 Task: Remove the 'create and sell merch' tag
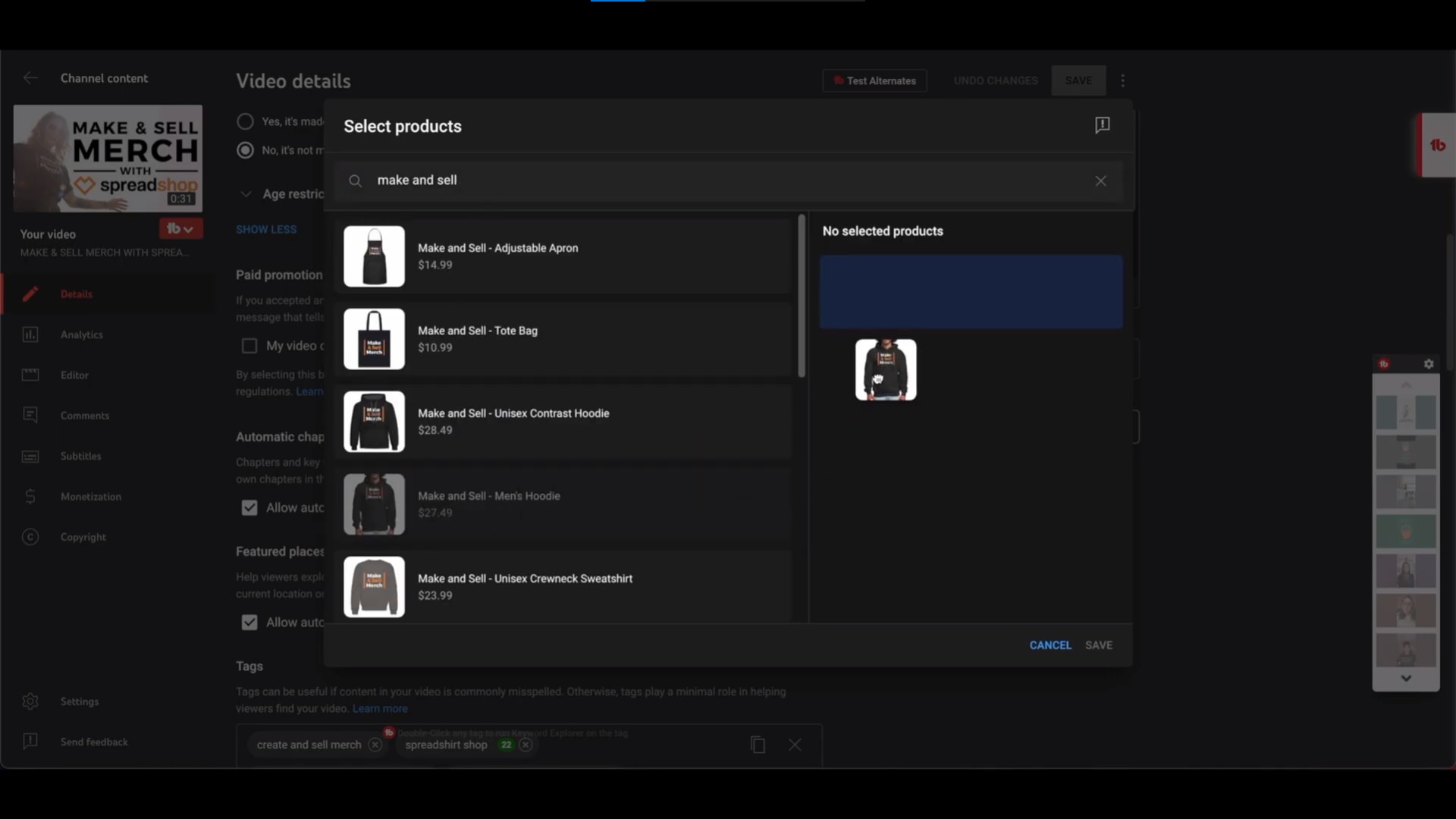[x=375, y=745]
